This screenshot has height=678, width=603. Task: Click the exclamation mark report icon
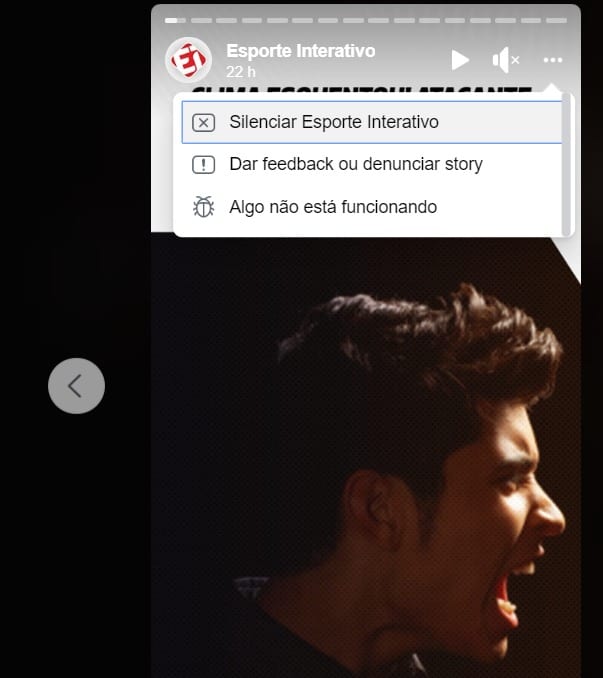tap(203, 165)
